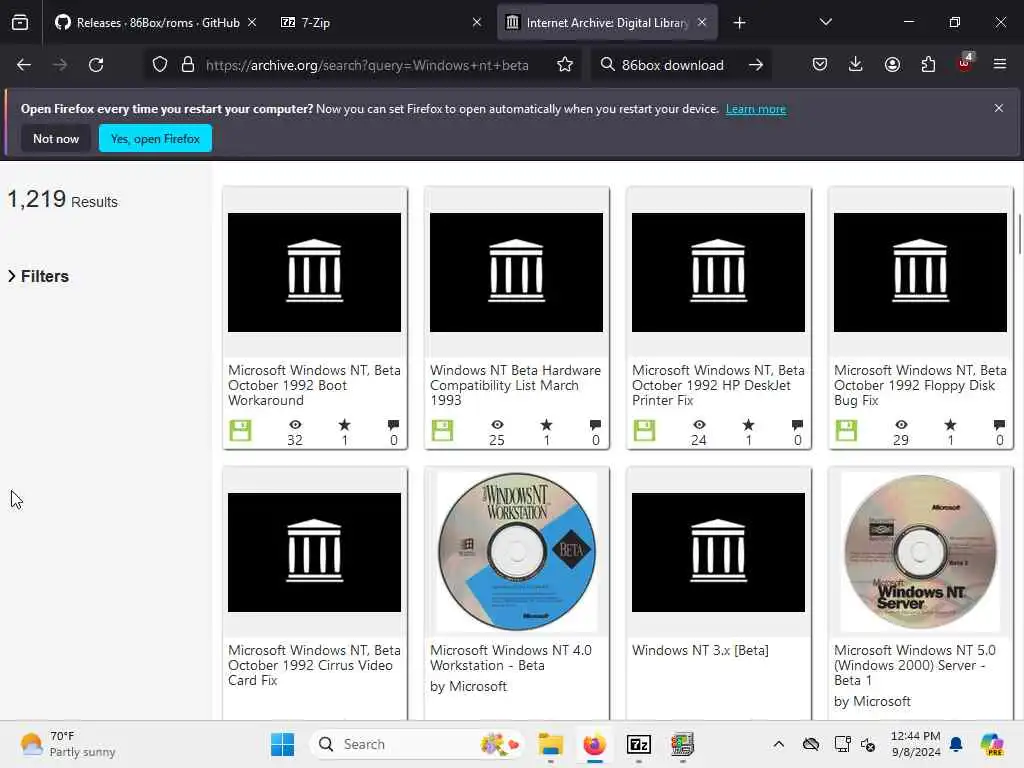
Task: Click the Firefox taskbar icon
Action: (594, 744)
